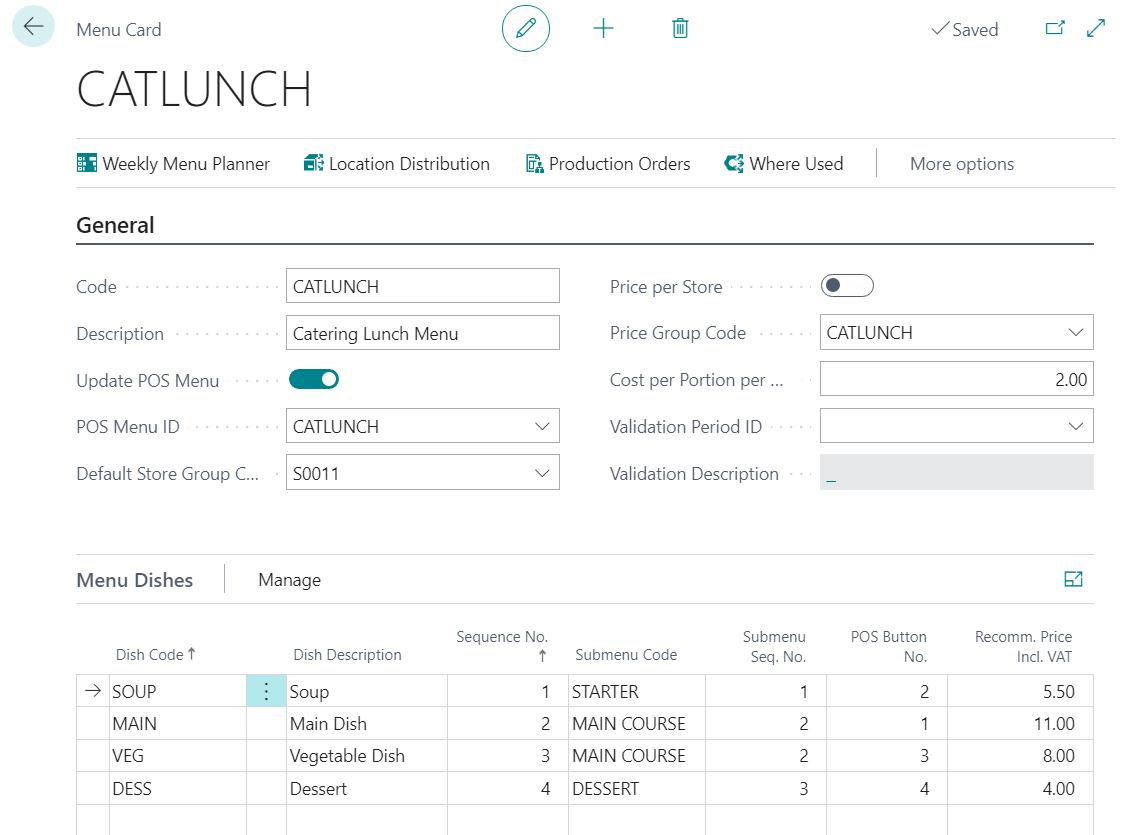
Task: Open the SOUP row options menu
Action: [266, 691]
